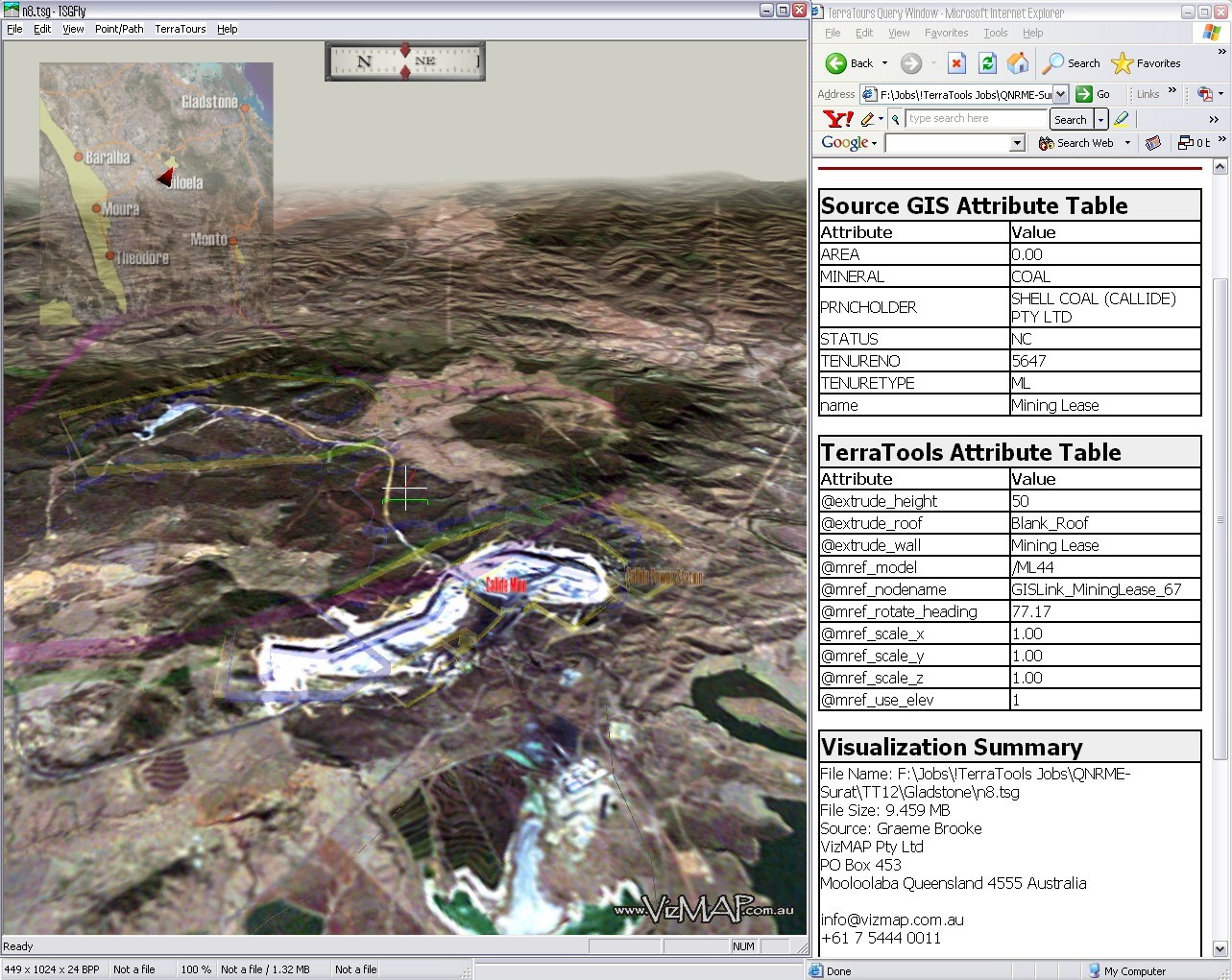
Task: Open the TSGFly File menu
Action: point(14,29)
